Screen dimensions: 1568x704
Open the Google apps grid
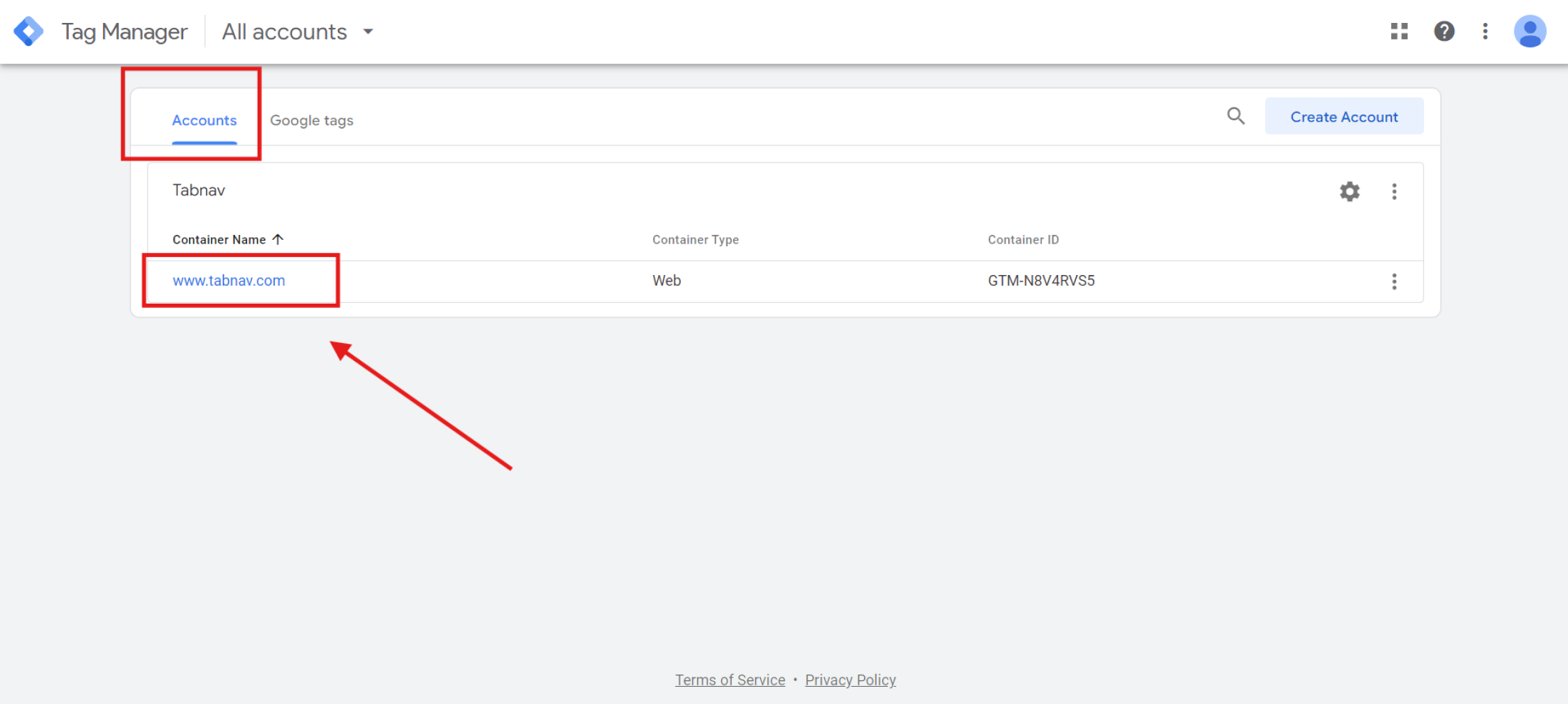coord(1399,32)
